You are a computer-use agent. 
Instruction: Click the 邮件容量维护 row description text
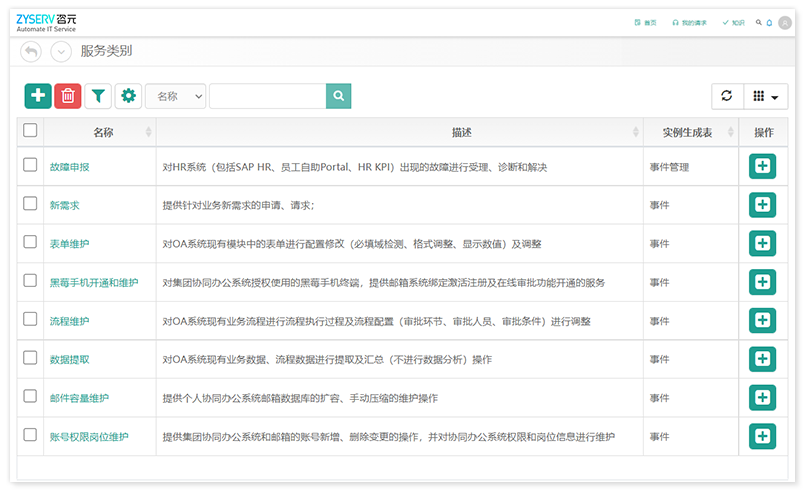click(300, 398)
